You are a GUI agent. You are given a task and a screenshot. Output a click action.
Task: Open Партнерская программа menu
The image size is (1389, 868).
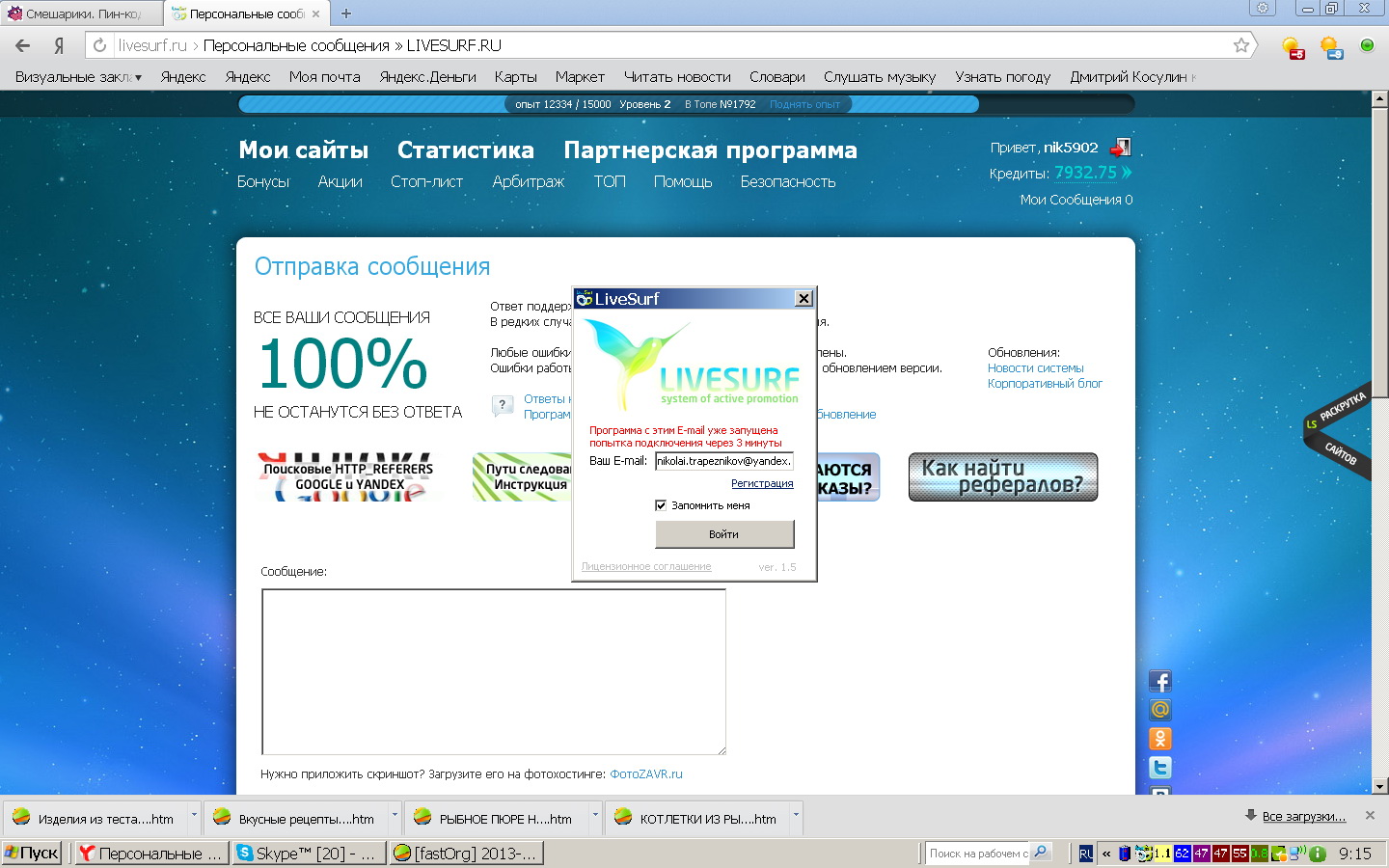pos(711,149)
